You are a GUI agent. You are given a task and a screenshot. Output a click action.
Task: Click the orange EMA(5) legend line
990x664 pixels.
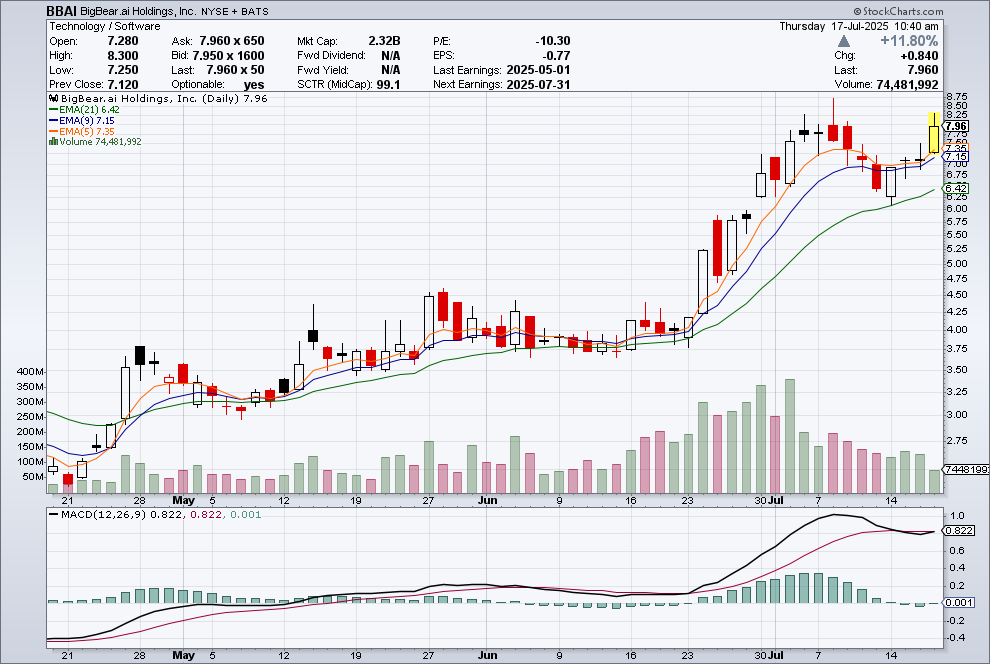[x=54, y=131]
